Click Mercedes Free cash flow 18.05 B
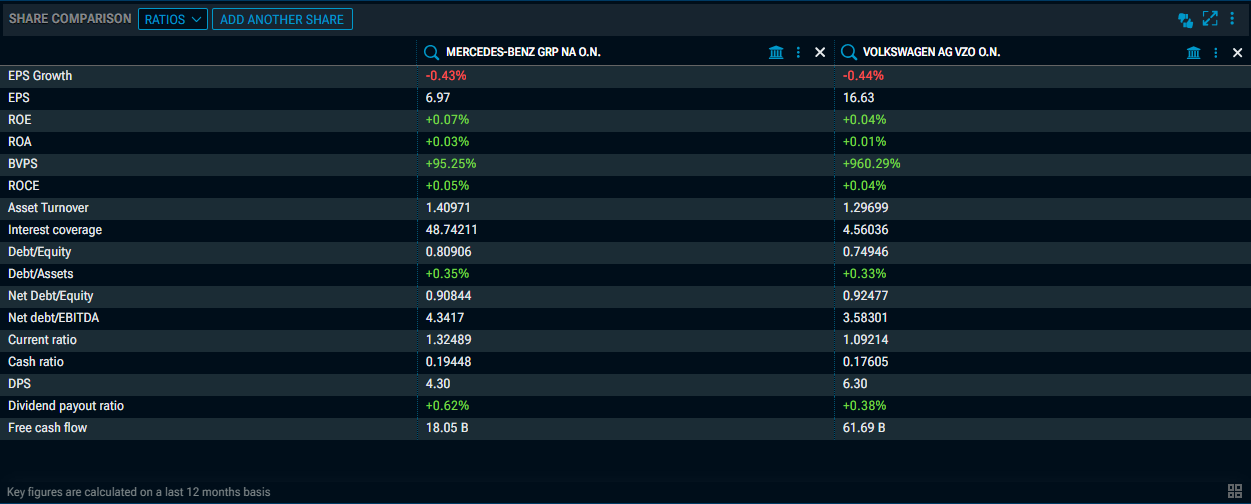The width and height of the screenshot is (1251, 504). pyautogui.click(x=447, y=428)
